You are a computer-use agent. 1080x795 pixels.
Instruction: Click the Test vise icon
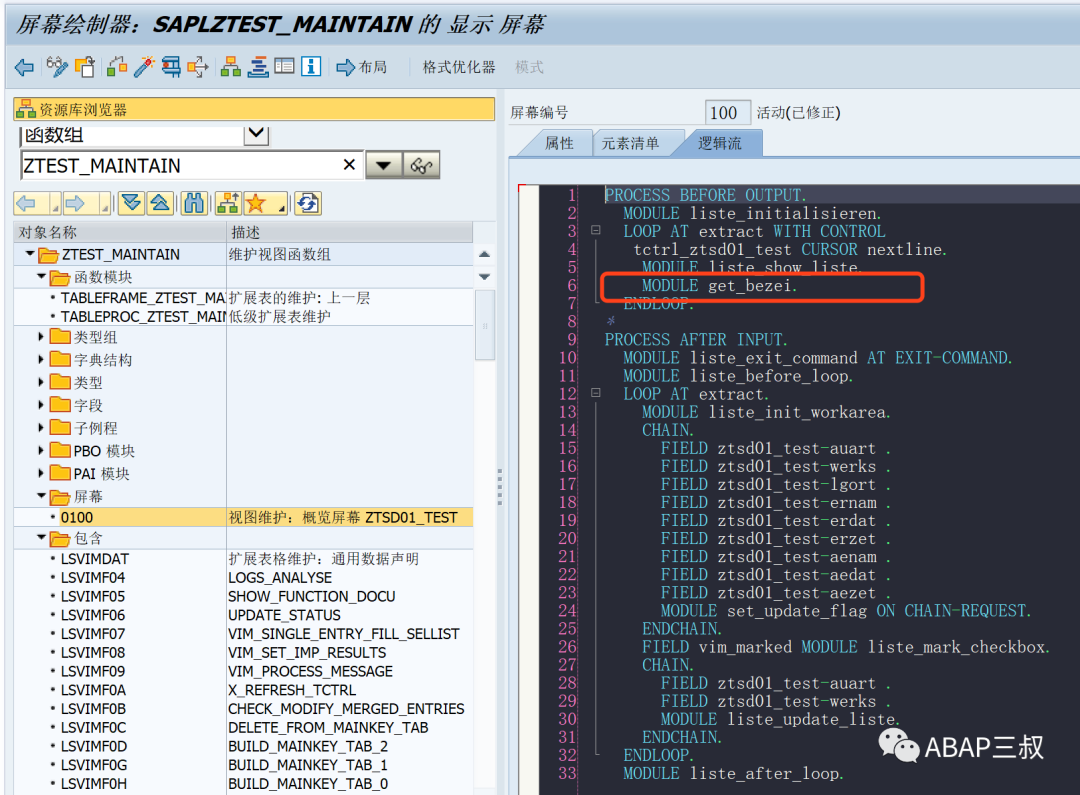tap(171, 67)
